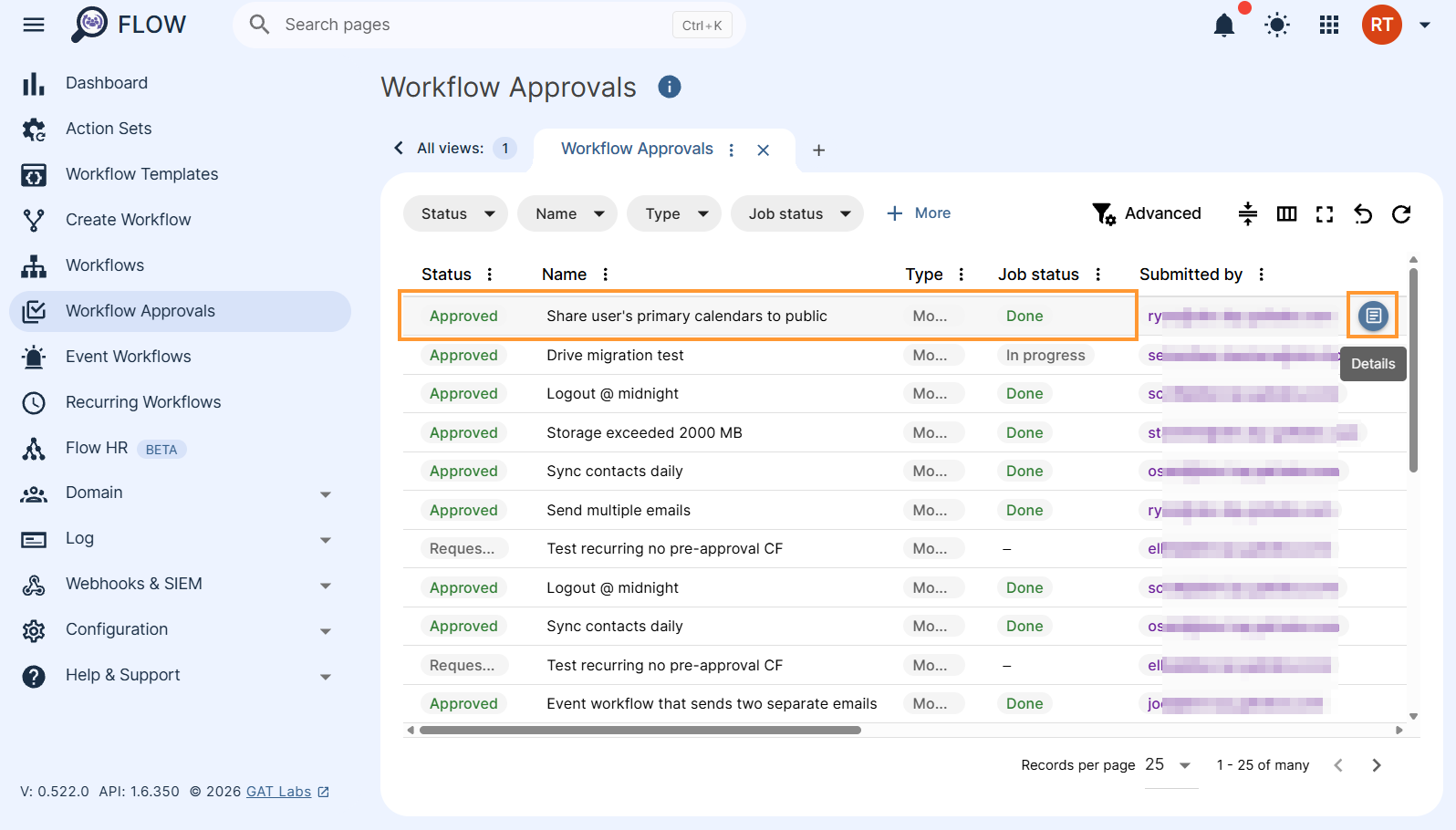Click the Search pages field
Image resolution: width=1456 pixels, height=830 pixels.
[x=489, y=25]
